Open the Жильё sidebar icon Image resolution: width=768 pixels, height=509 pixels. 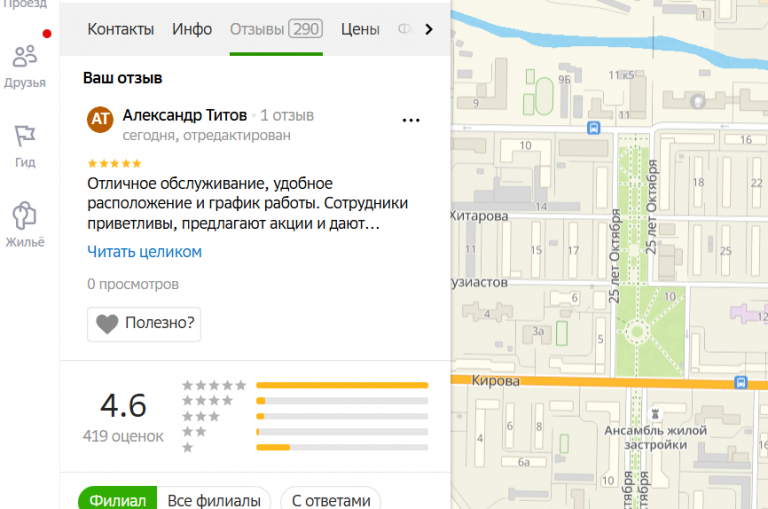(x=24, y=224)
